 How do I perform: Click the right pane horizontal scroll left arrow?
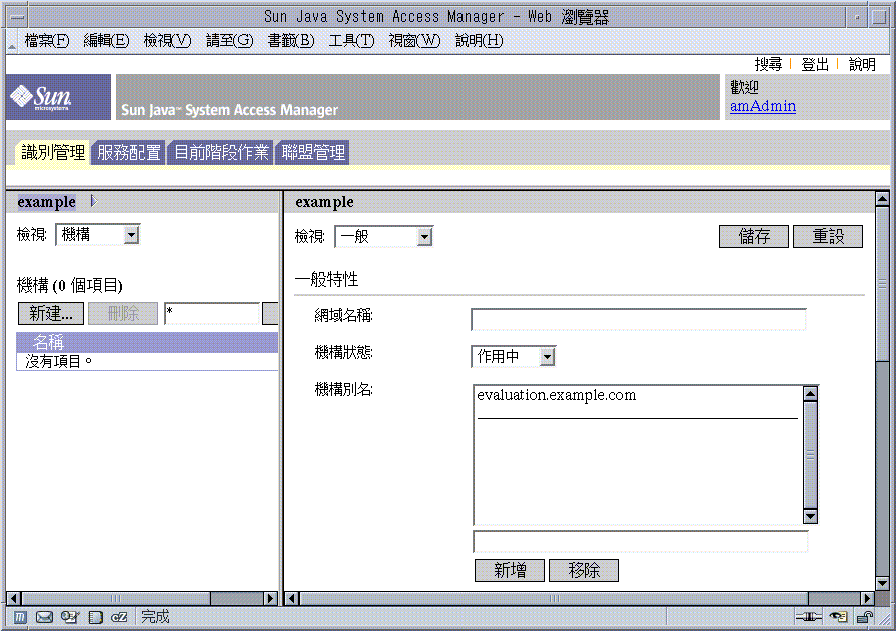(x=291, y=598)
